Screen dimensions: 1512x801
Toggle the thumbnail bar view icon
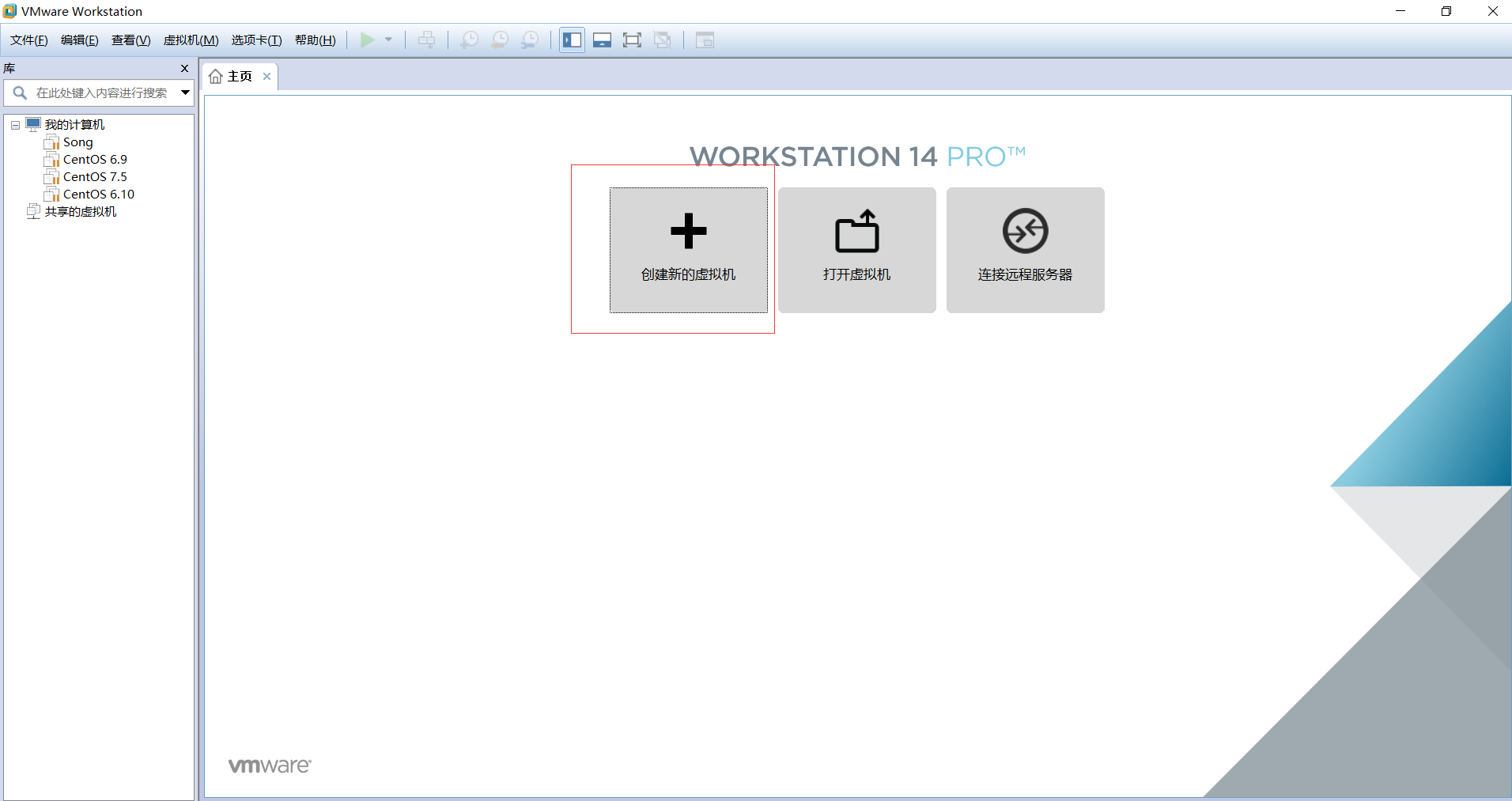602,40
